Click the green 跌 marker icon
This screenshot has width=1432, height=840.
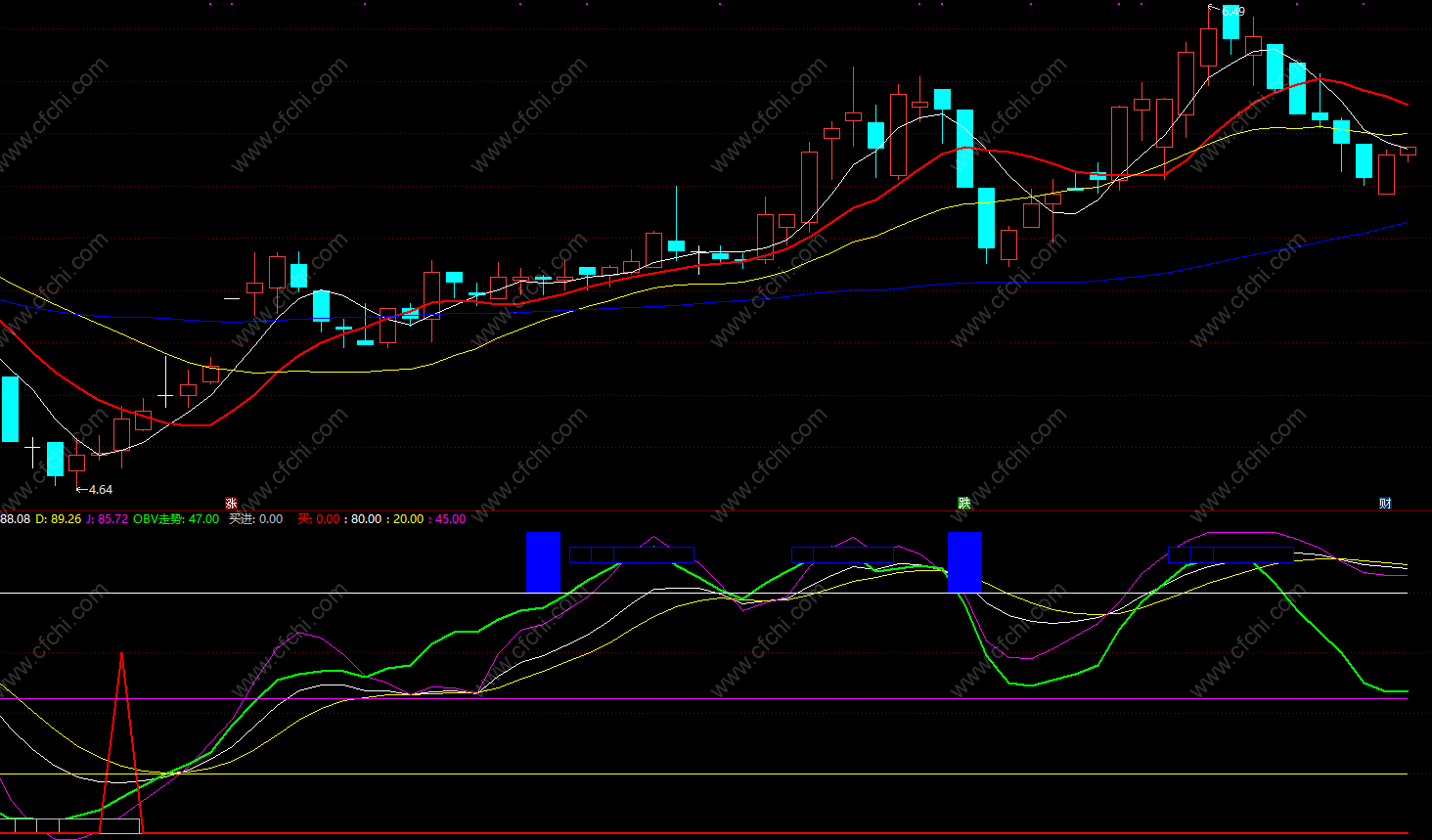coord(964,504)
